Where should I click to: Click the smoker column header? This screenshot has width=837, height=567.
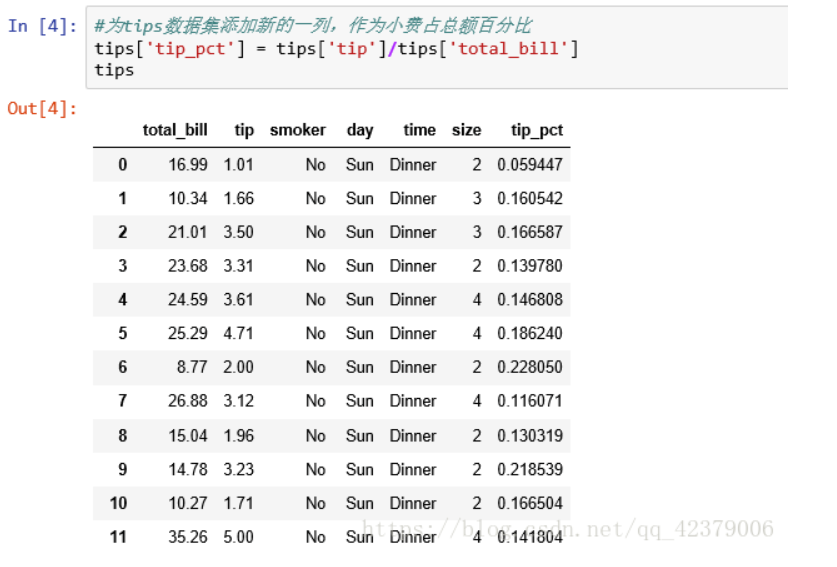(297, 130)
